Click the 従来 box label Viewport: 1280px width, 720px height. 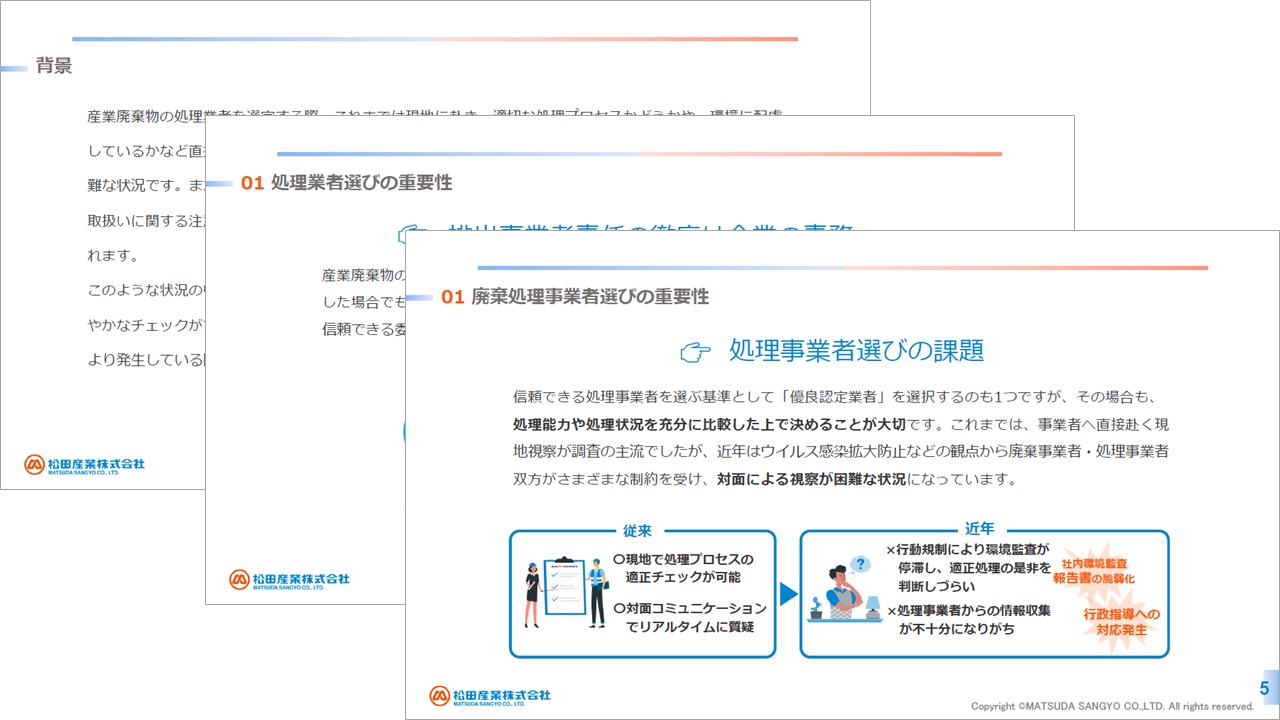[637, 531]
